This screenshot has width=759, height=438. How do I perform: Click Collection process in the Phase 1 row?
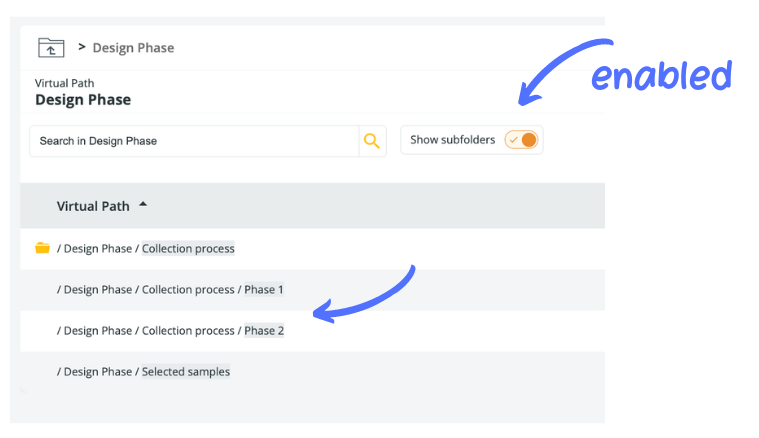[x=188, y=290]
